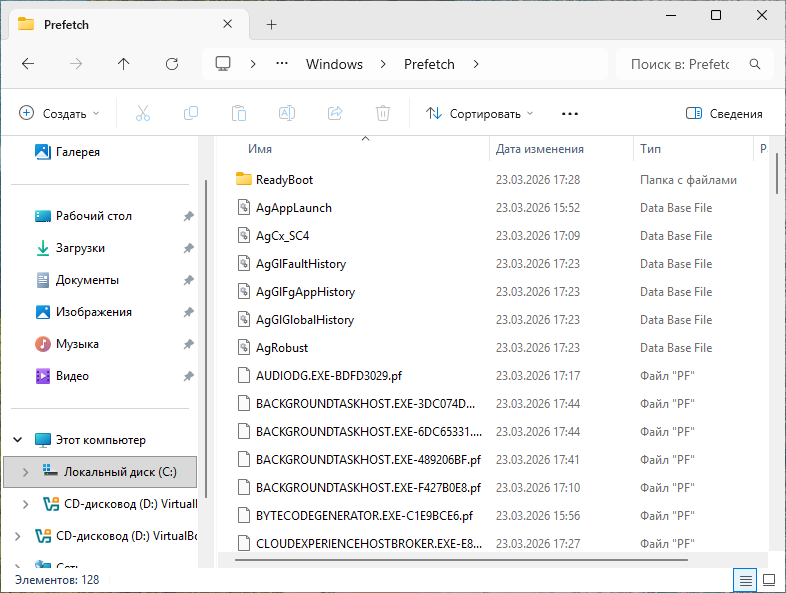Screen dimensions: 786x593
Task: Refresh the current folder view
Action: pyautogui.click(x=171, y=64)
